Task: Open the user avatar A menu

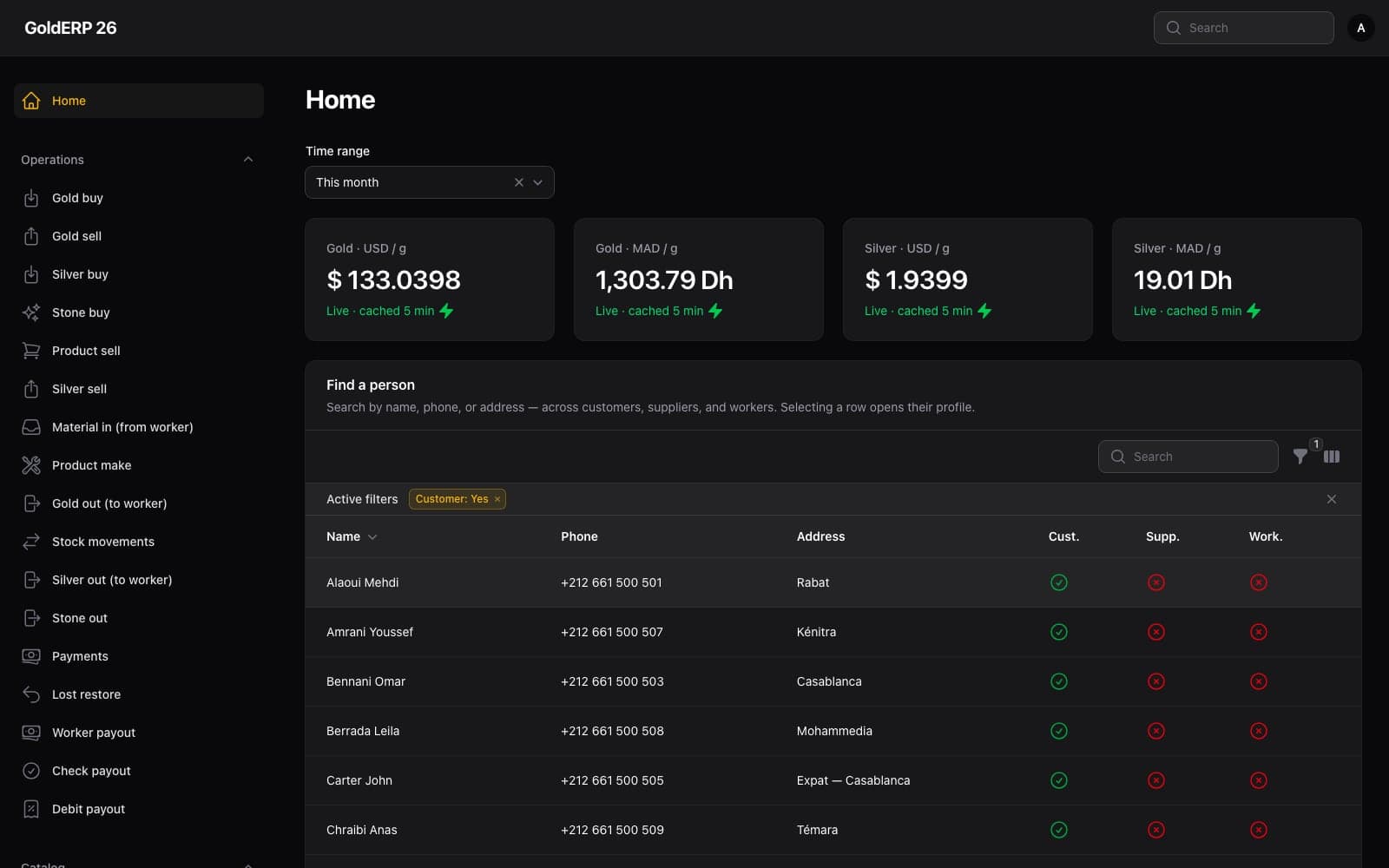Action: tap(1360, 28)
